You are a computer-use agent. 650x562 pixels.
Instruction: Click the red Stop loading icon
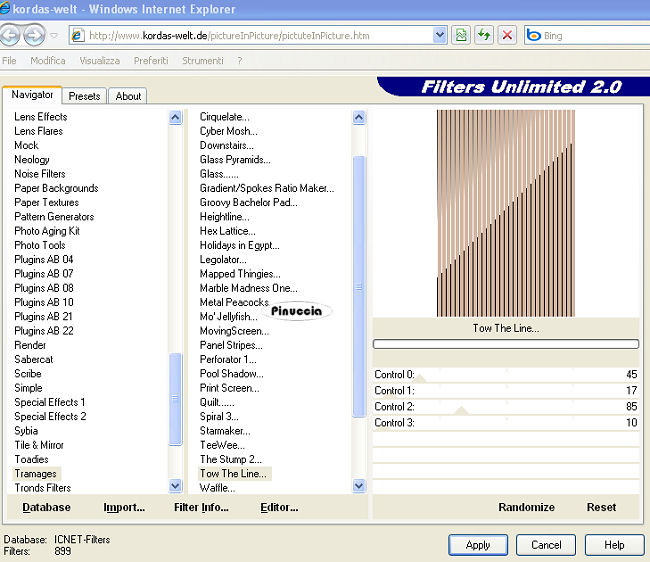pos(508,35)
